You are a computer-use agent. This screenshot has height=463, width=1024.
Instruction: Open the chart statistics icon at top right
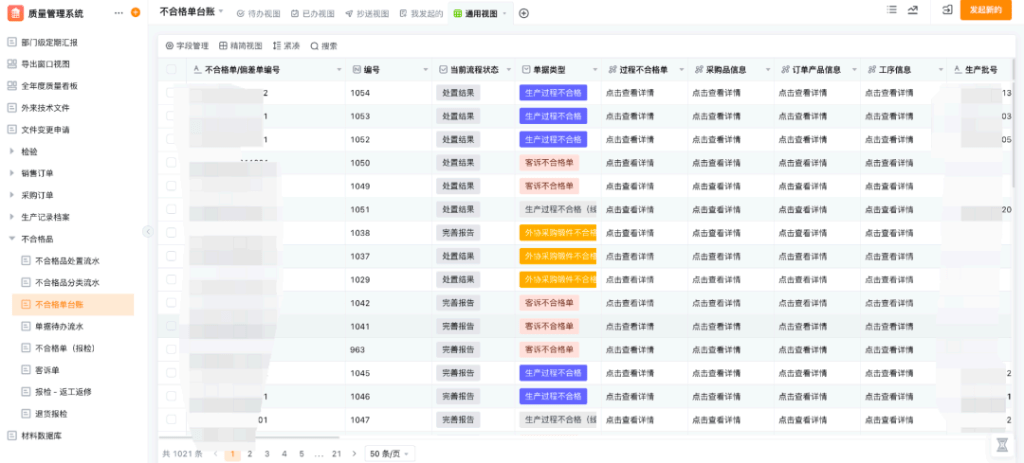pos(912,9)
